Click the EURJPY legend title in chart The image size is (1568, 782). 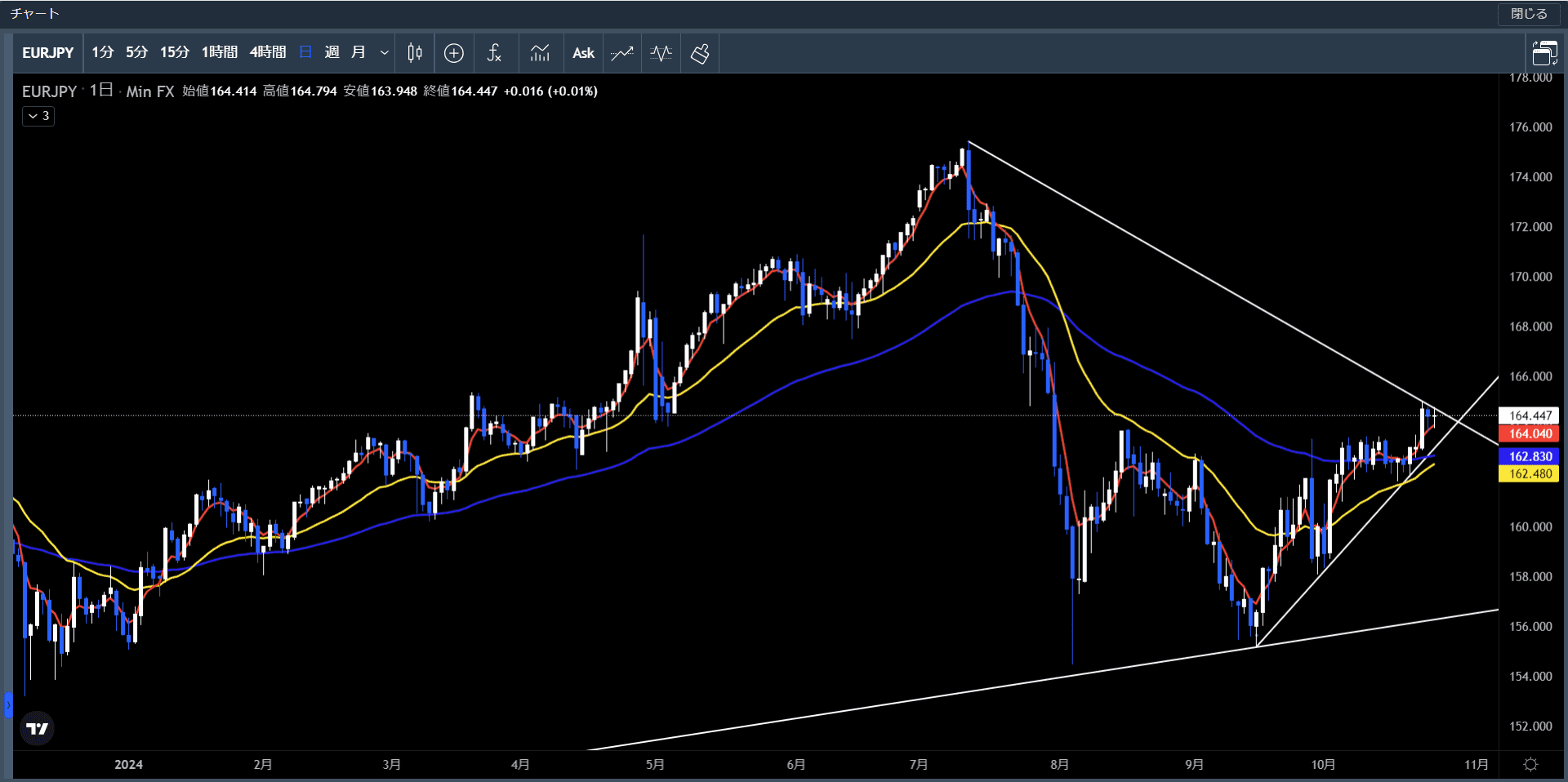click(49, 91)
